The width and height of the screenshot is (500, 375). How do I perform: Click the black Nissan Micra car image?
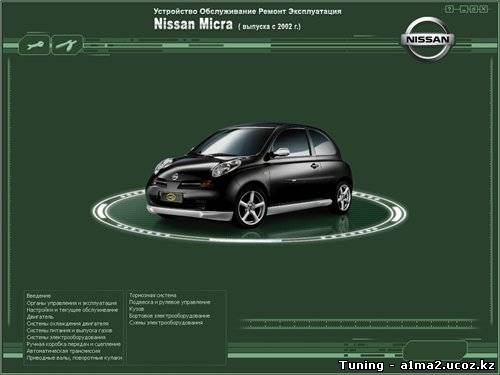tap(249, 175)
